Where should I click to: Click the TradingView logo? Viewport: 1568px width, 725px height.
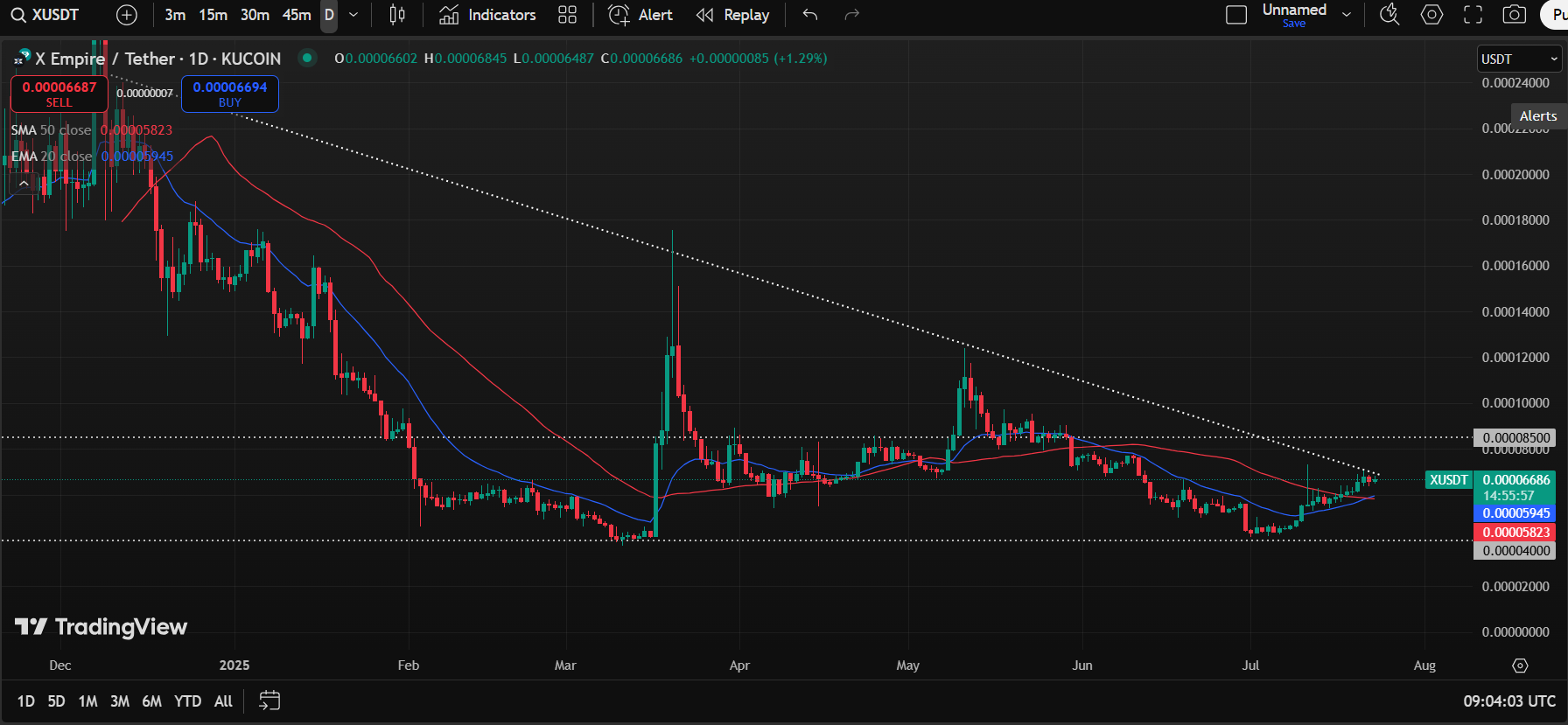coord(101,626)
